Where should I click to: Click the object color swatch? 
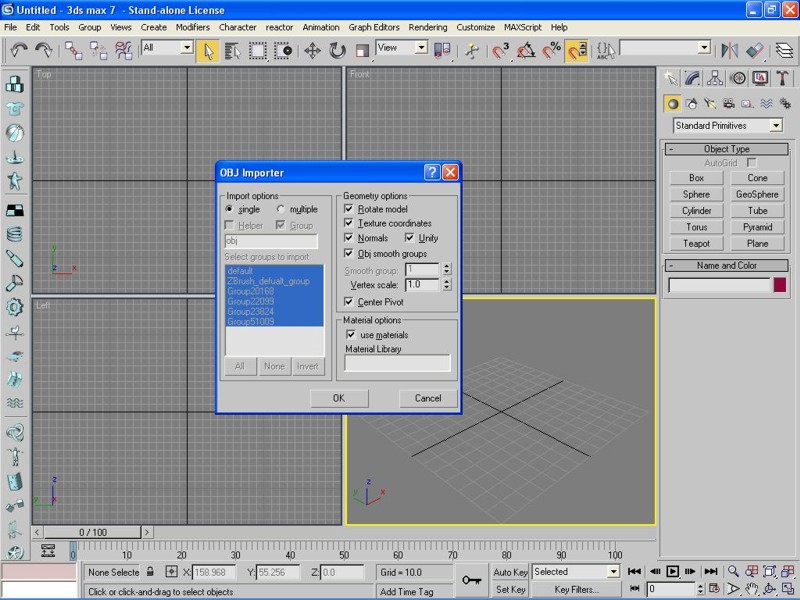pos(780,285)
